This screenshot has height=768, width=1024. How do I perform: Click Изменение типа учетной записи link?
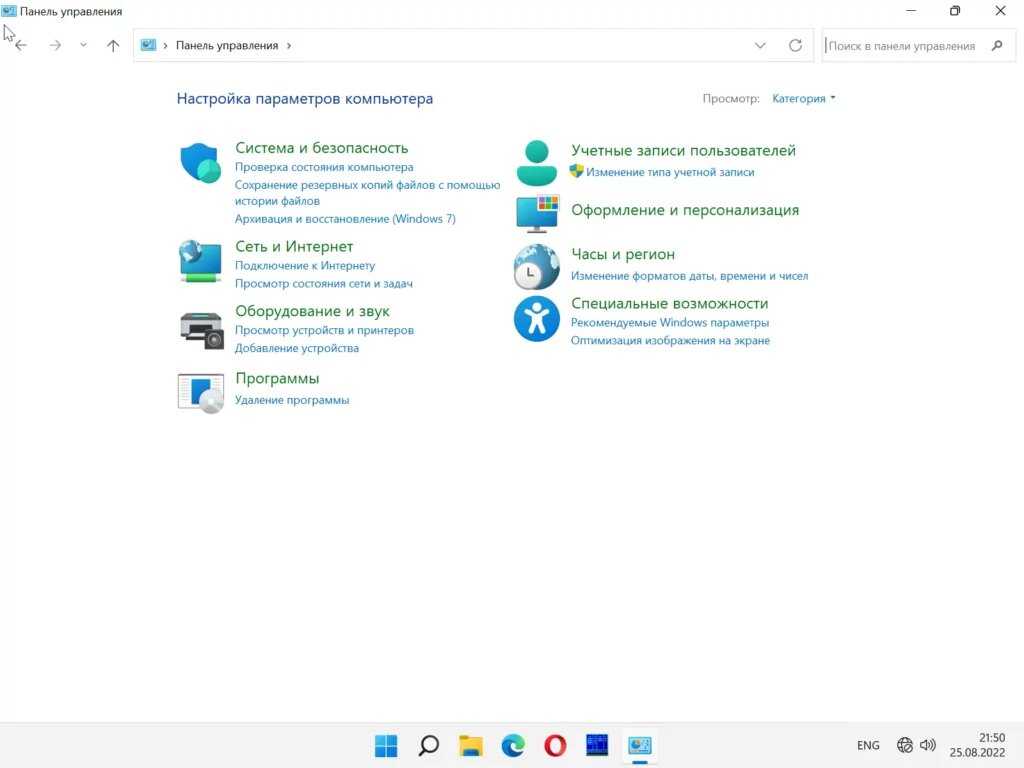(x=670, y=172)
